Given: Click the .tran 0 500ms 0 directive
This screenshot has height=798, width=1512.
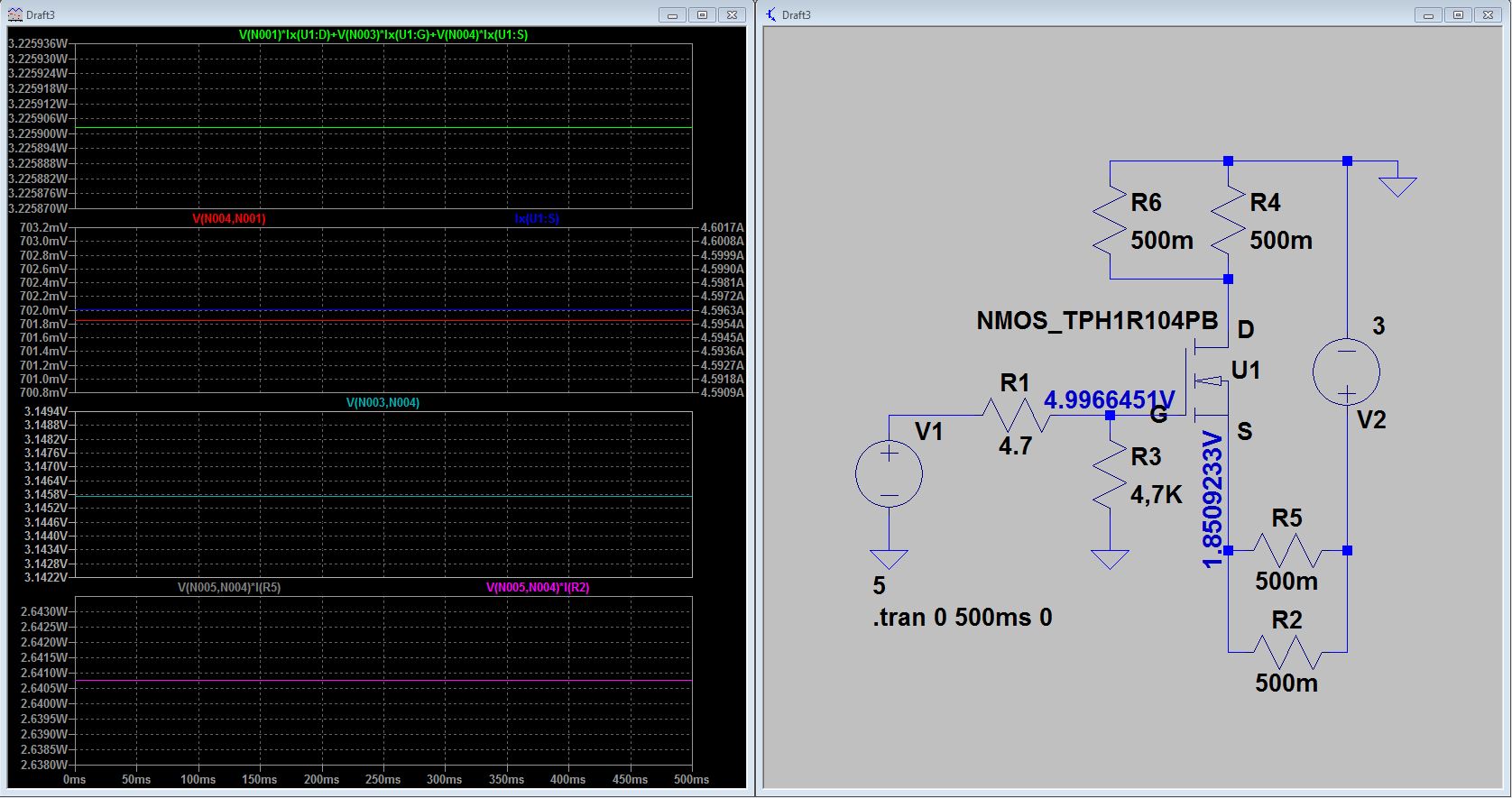Looking at the screenshot, I should tap(963, 618).
